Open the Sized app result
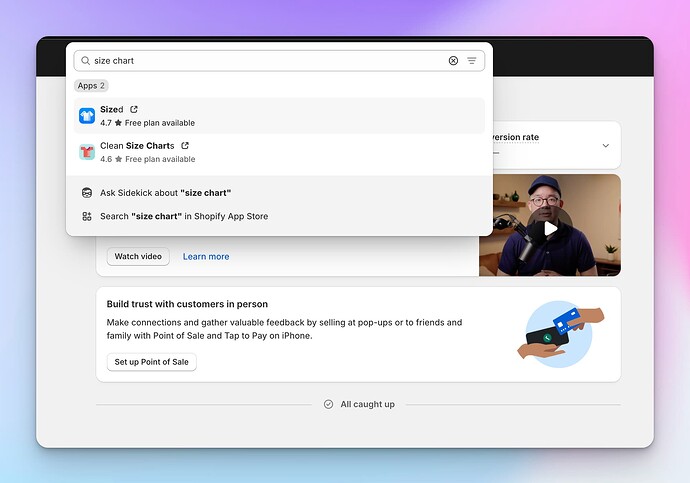 tap(279, 116)
